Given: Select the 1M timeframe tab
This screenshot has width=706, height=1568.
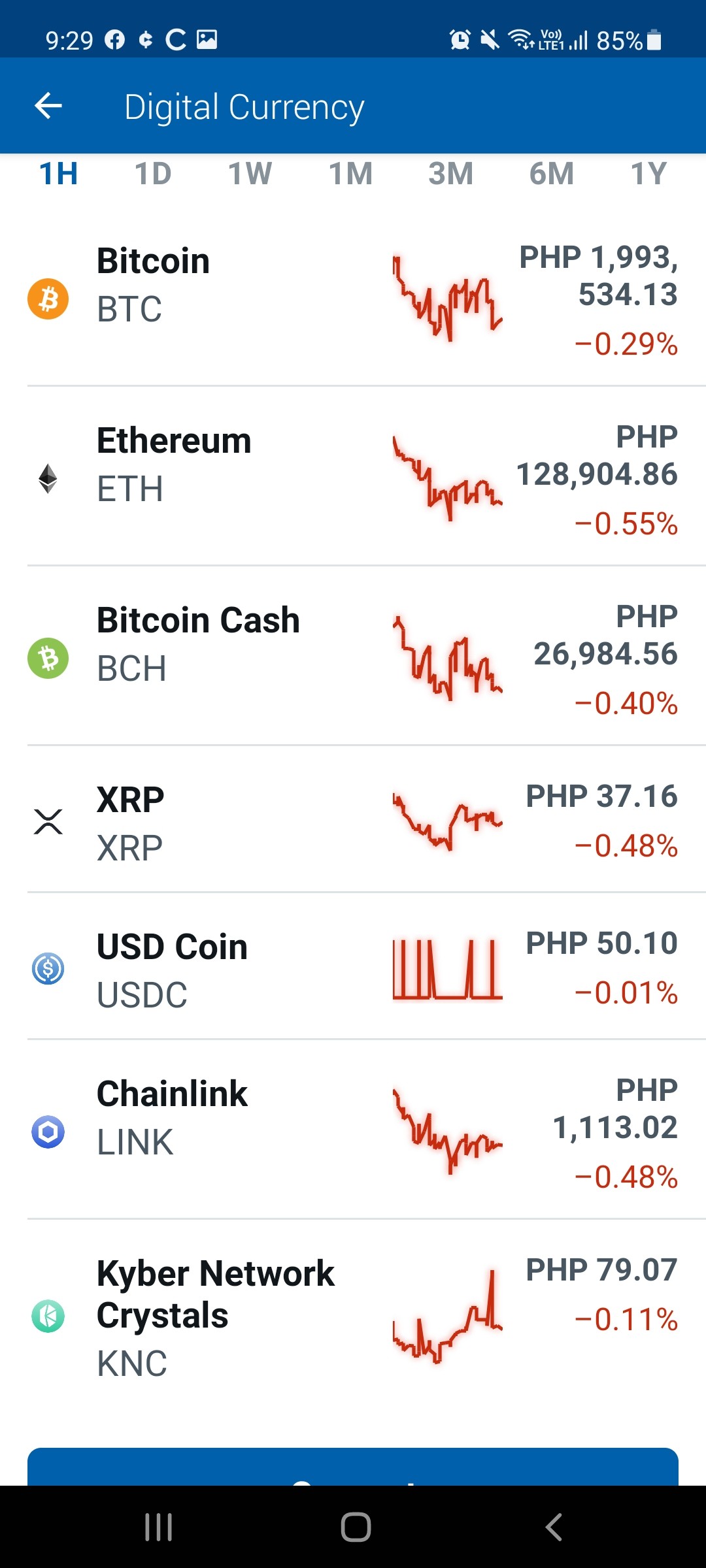Looking at the screenshot, I should pyautogui.click(x=350, y=174).
